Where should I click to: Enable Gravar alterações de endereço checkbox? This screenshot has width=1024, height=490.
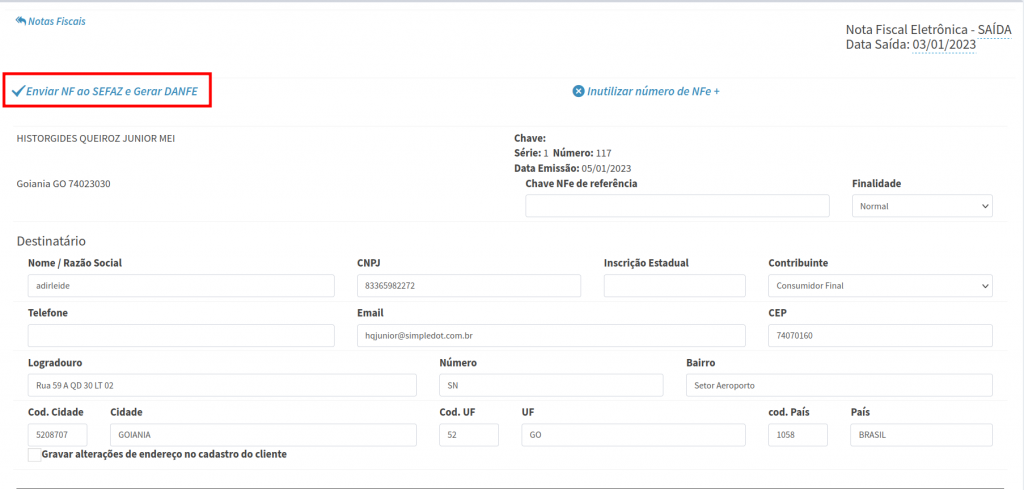tap(35, 455)
